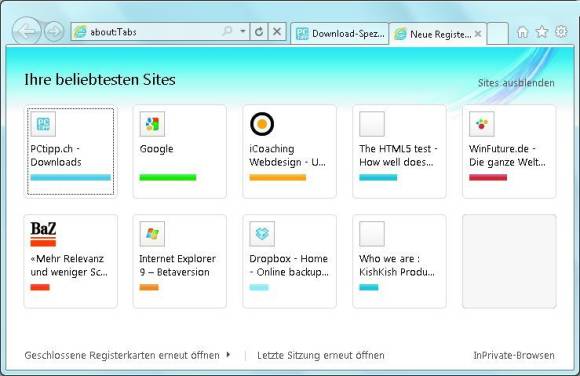
Task: Expand arrow beside Geschlossene Registerkarten
Action: [228, 355]
